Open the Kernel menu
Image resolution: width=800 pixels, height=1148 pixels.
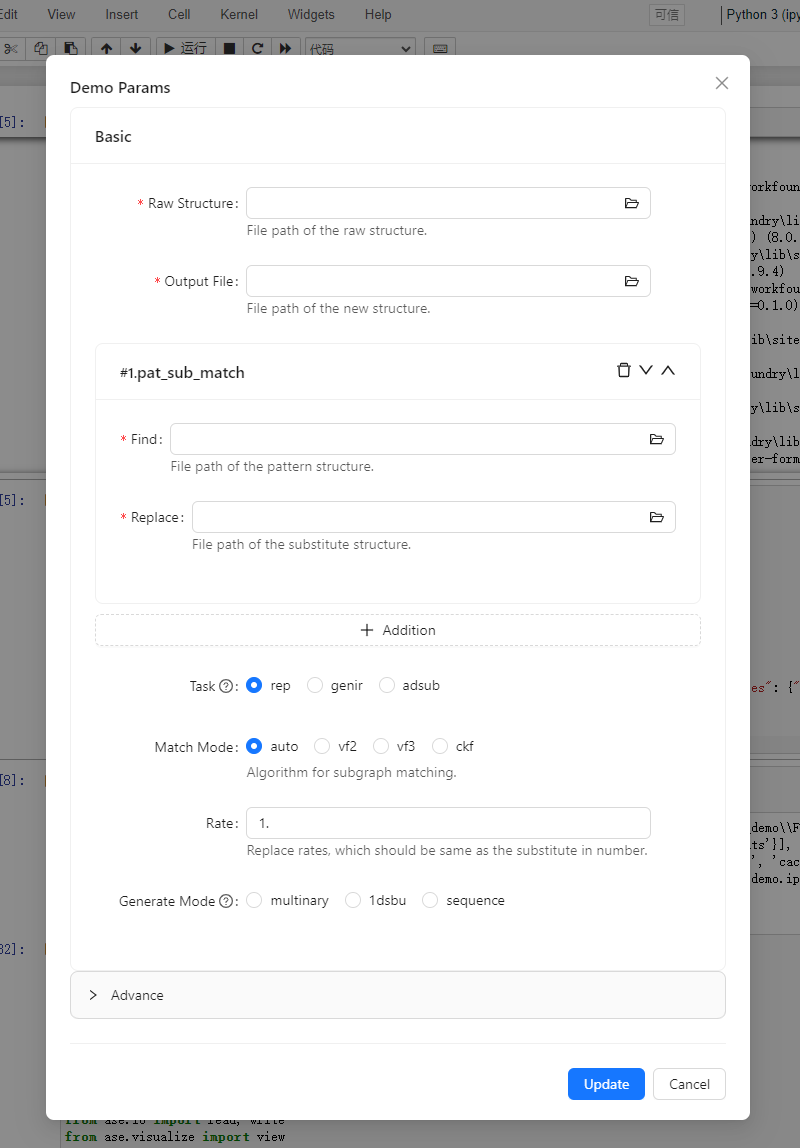pos(238,14)
